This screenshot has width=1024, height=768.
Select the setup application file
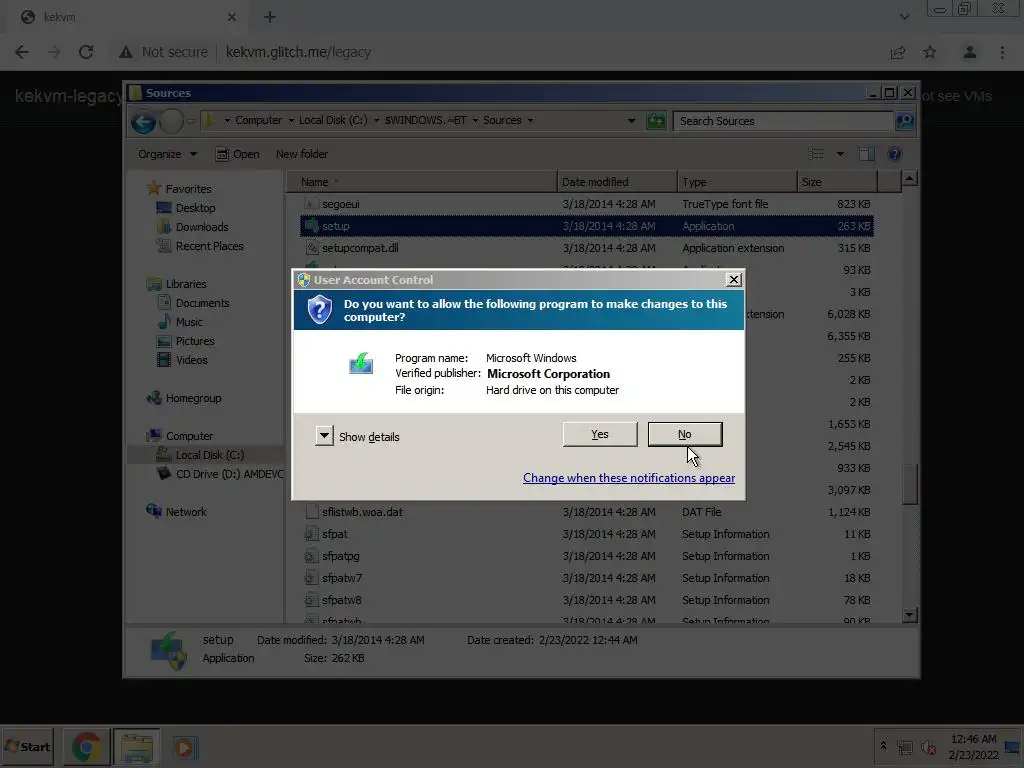(x=587, y=226)
